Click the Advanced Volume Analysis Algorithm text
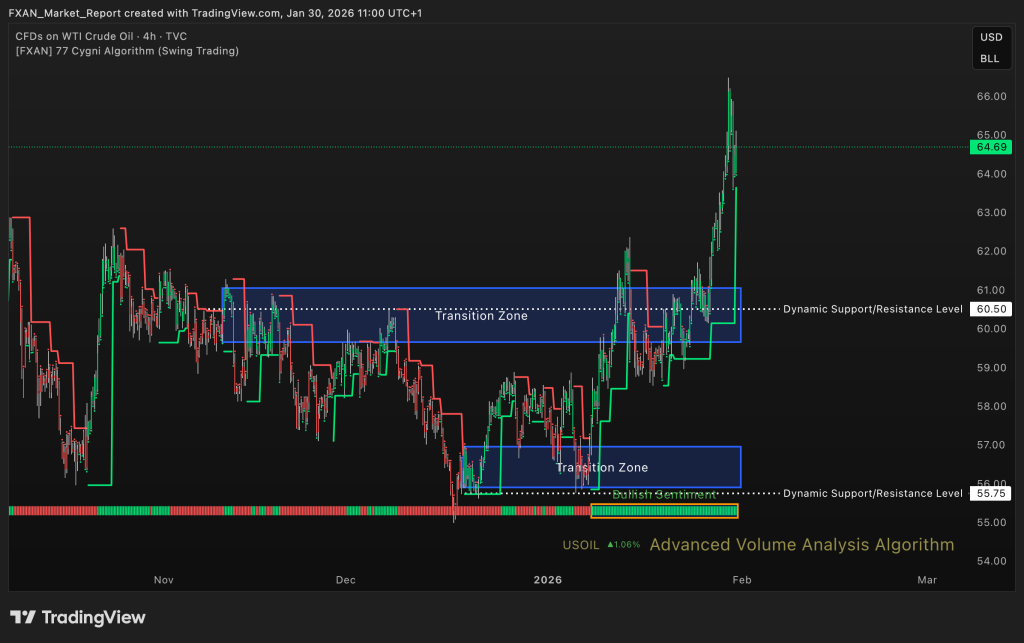This screenshot has height=643, width=1024. [x=801, y=545]
